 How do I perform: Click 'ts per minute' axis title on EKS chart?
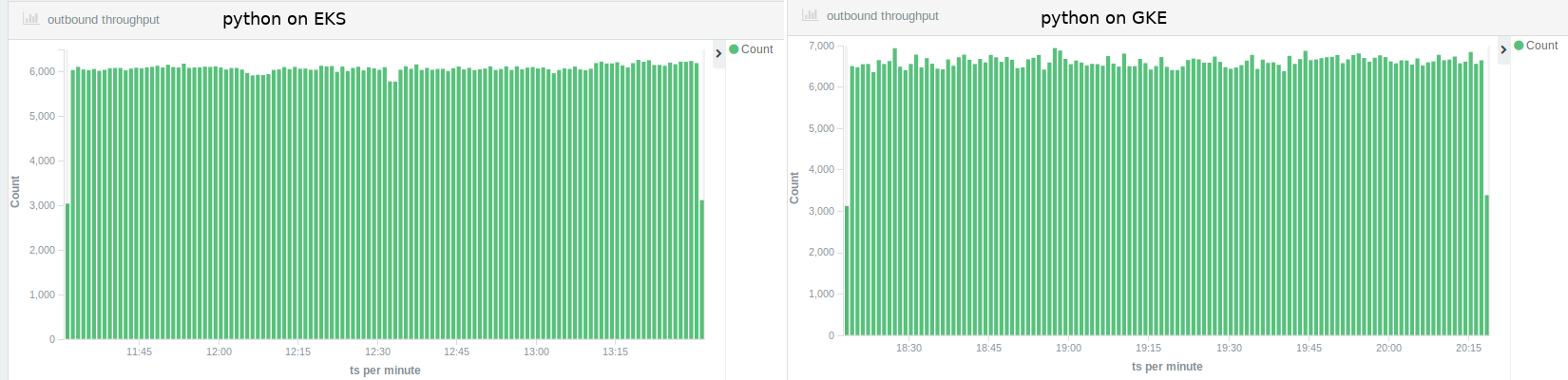click(x=385, y=370)
